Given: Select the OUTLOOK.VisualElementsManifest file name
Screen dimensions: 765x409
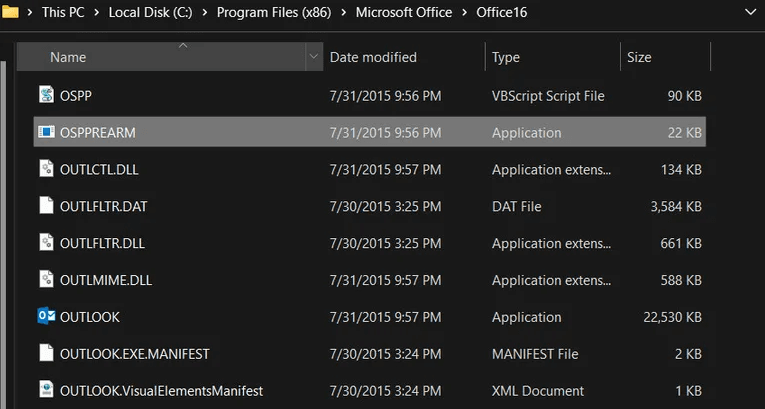Looking at the screenshot, I should tap(161, 391).
